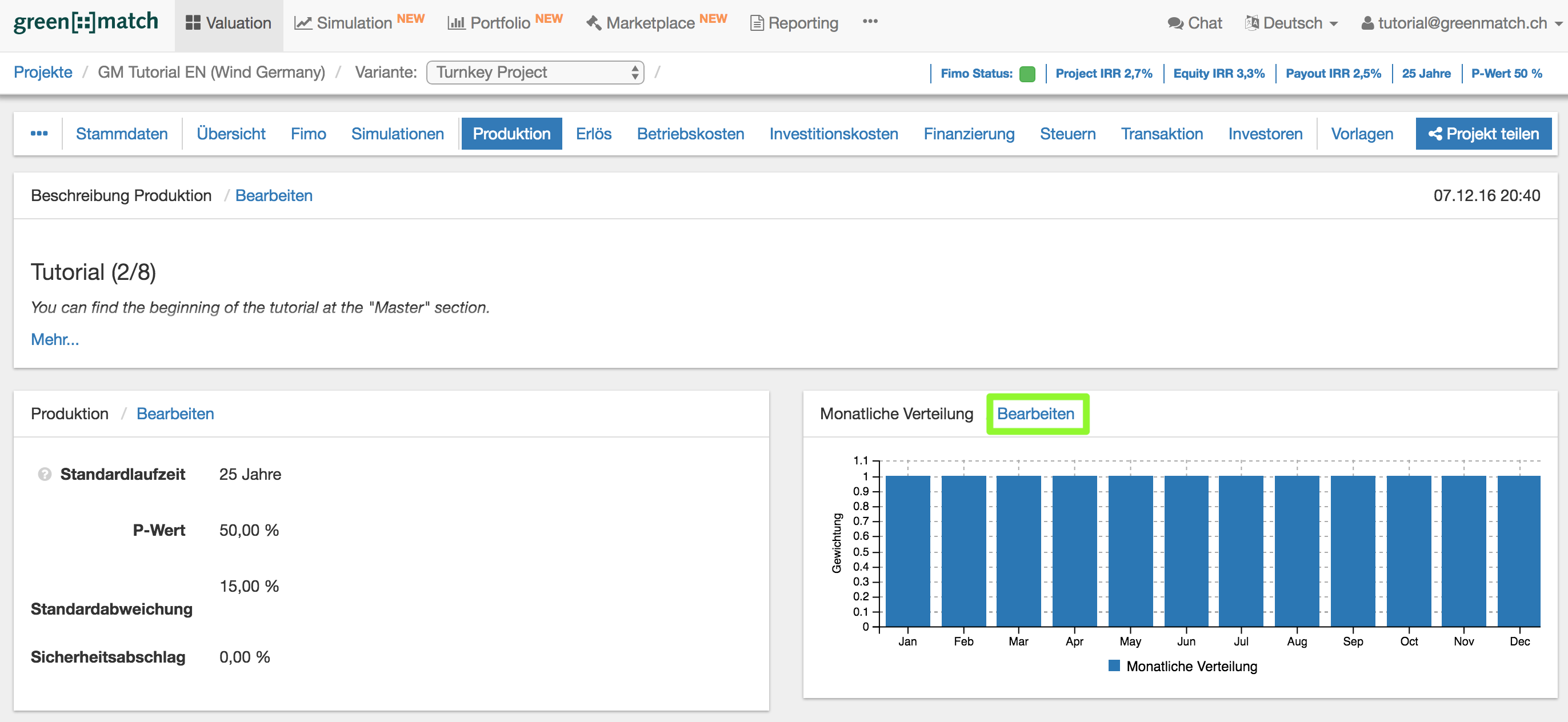Click the green Fimo Status indicator
This screenshot has width=1568, height=722.
(1027, 74)
